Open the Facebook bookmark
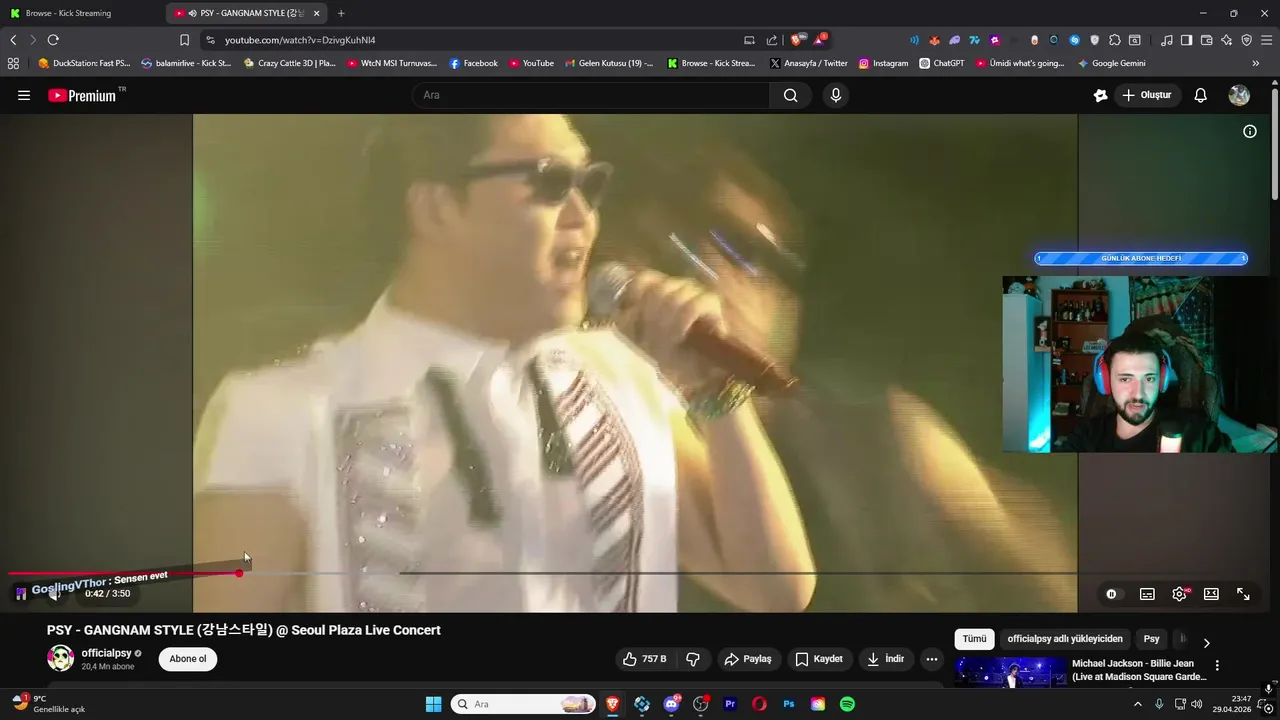Viewport: 1280px width, 720px height. (473, 63)
